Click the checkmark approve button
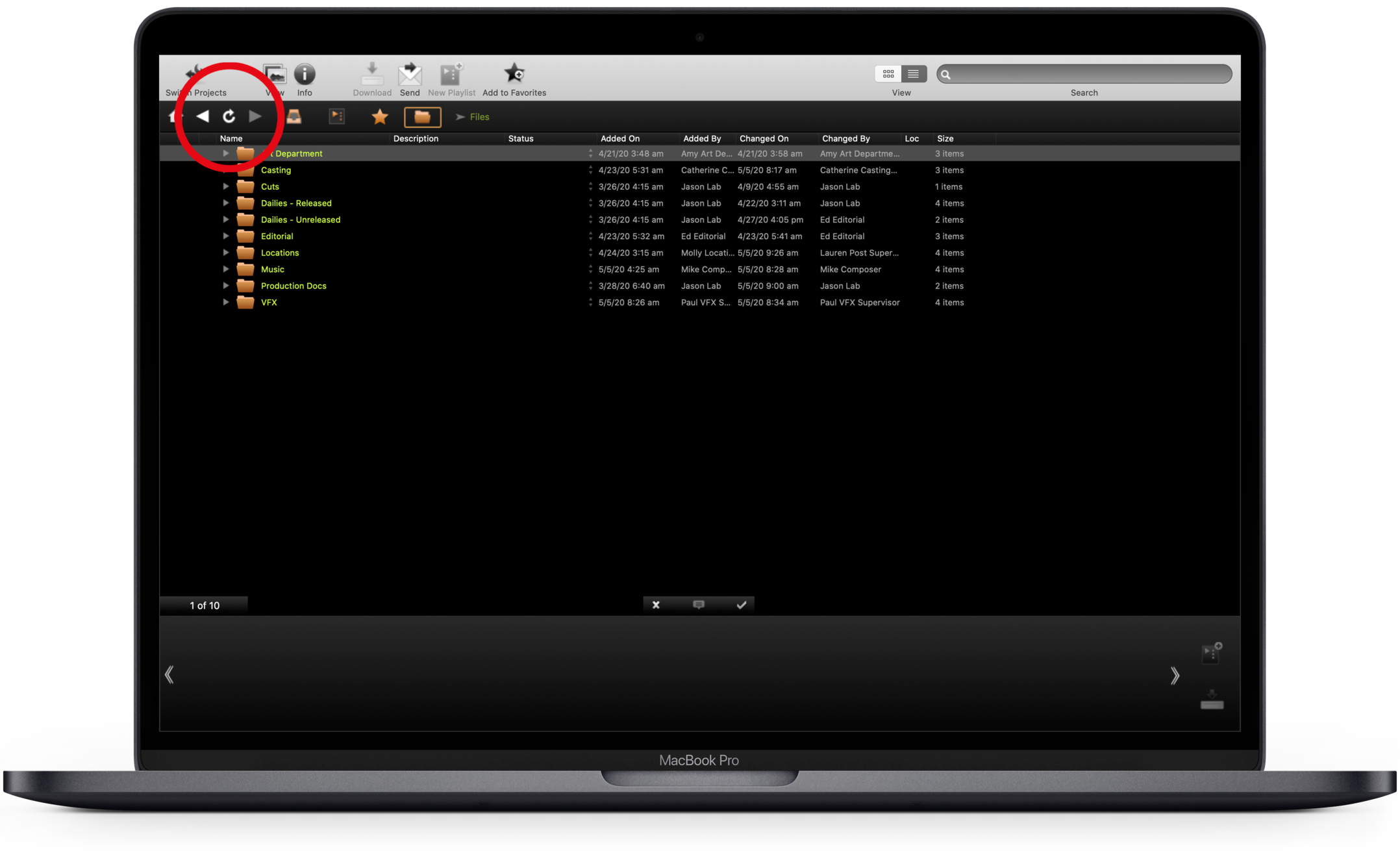 (741, 605)
